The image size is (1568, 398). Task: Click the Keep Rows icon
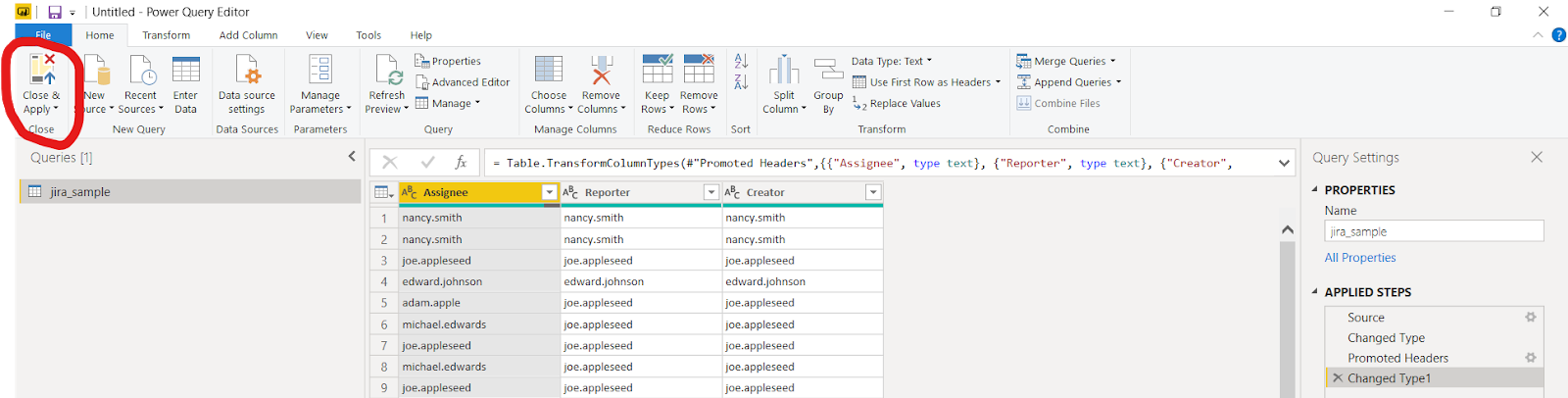tap(657, 71)
